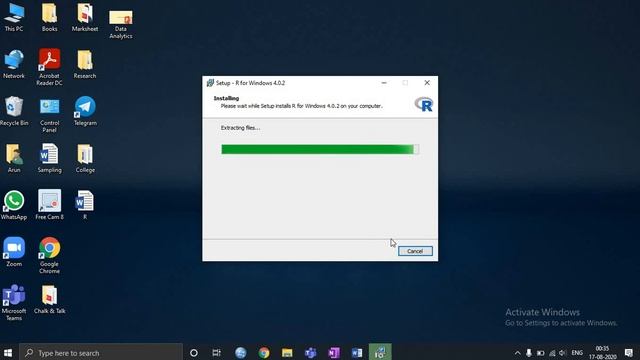Open the Arun user folder
The image size is (640, 360).
pos(14,158)
